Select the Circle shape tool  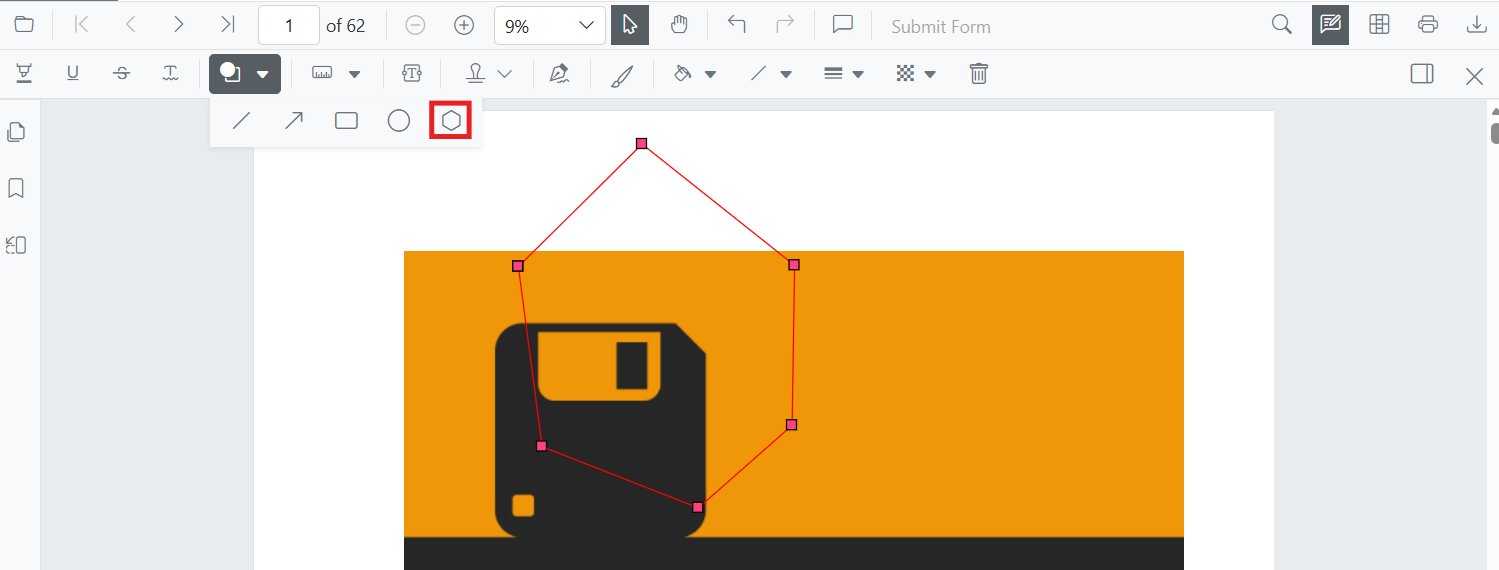click(399, 121)
